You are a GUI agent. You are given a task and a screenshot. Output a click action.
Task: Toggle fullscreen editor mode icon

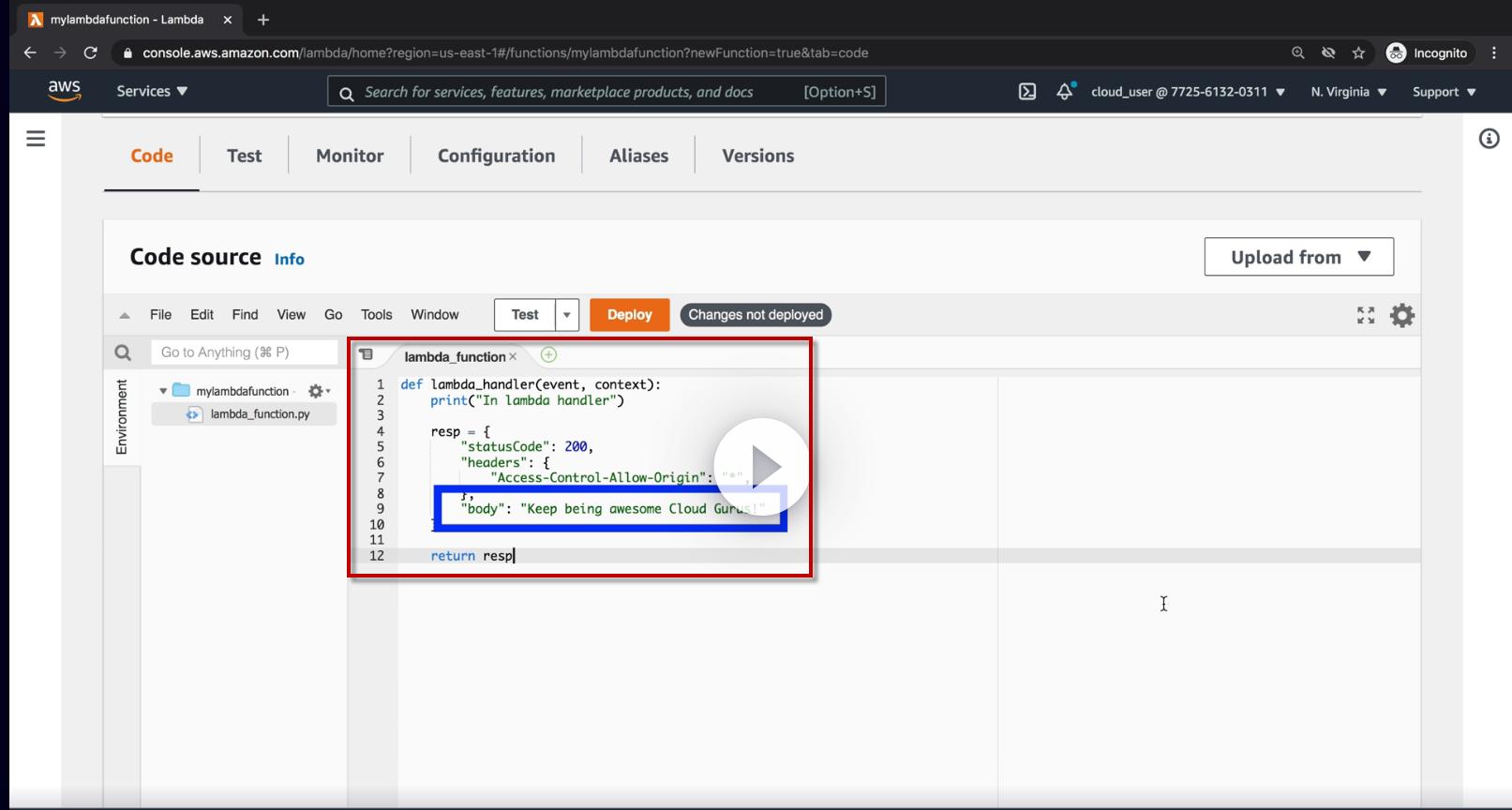[x=1366, y=316]
